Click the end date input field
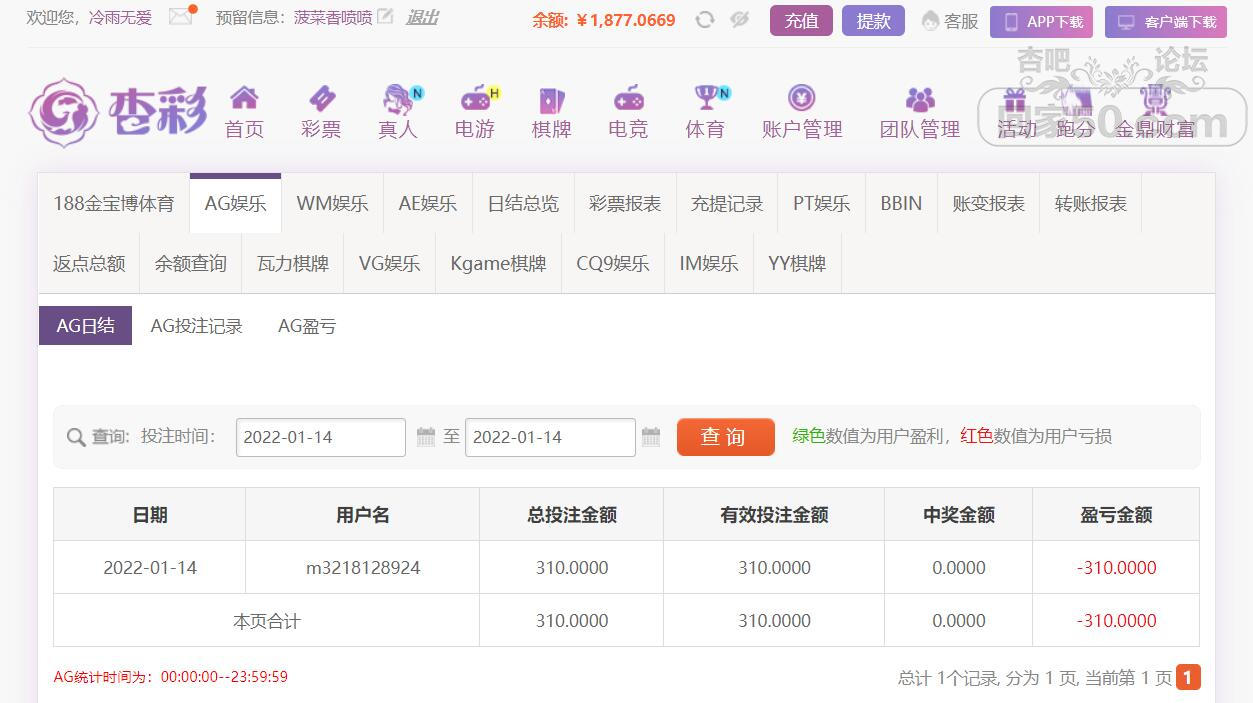1253x703 pixels. click(550, 437)
